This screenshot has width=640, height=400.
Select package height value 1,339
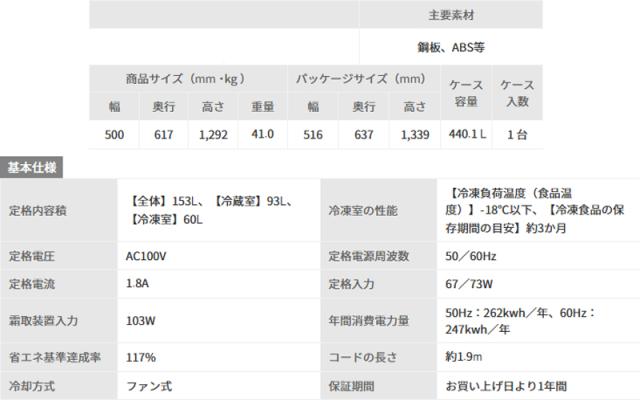coord(415,135)
